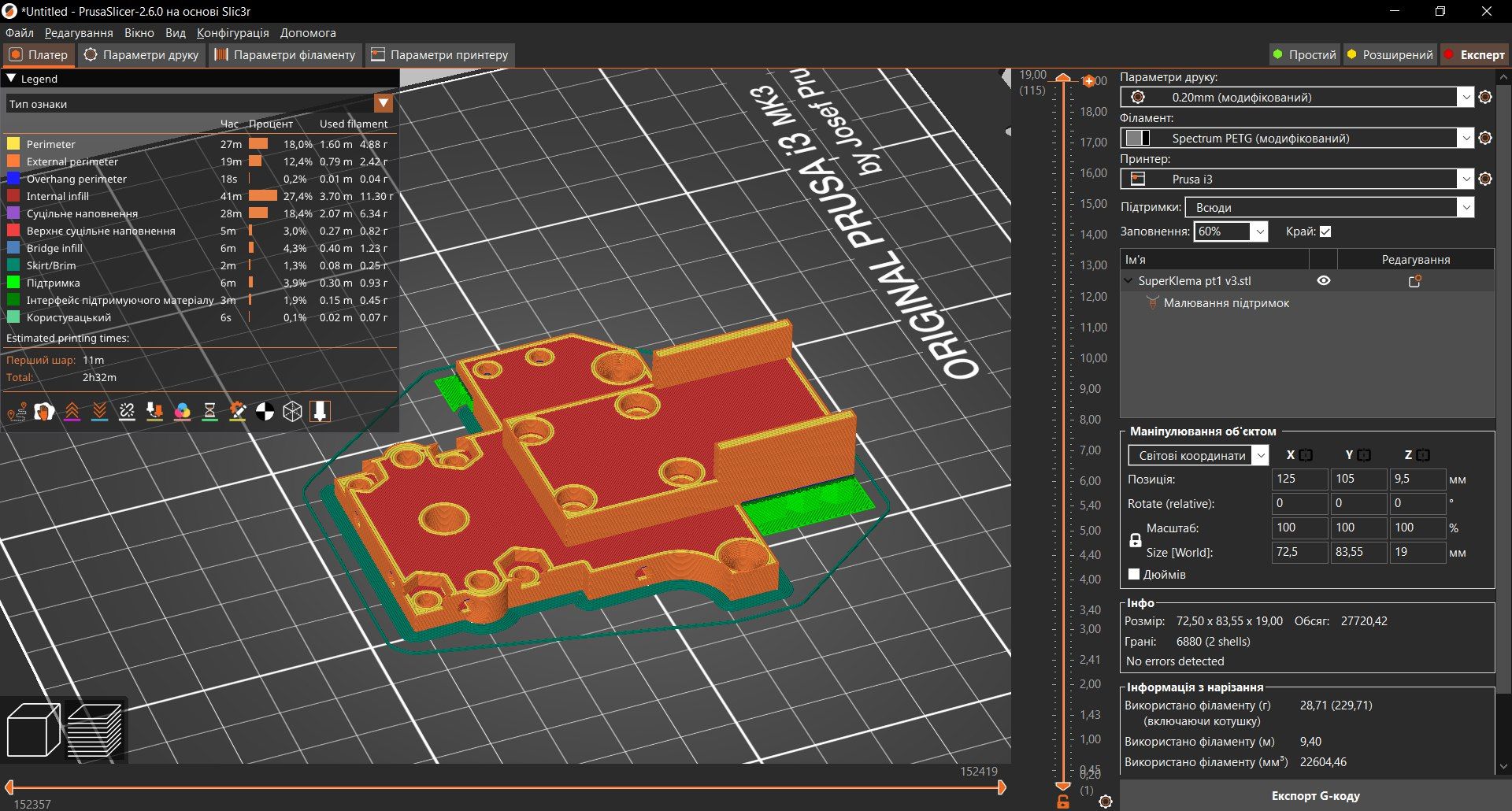
Task: Select Експерт mode
Action: pyautogui.click(x=1474, y=54)
